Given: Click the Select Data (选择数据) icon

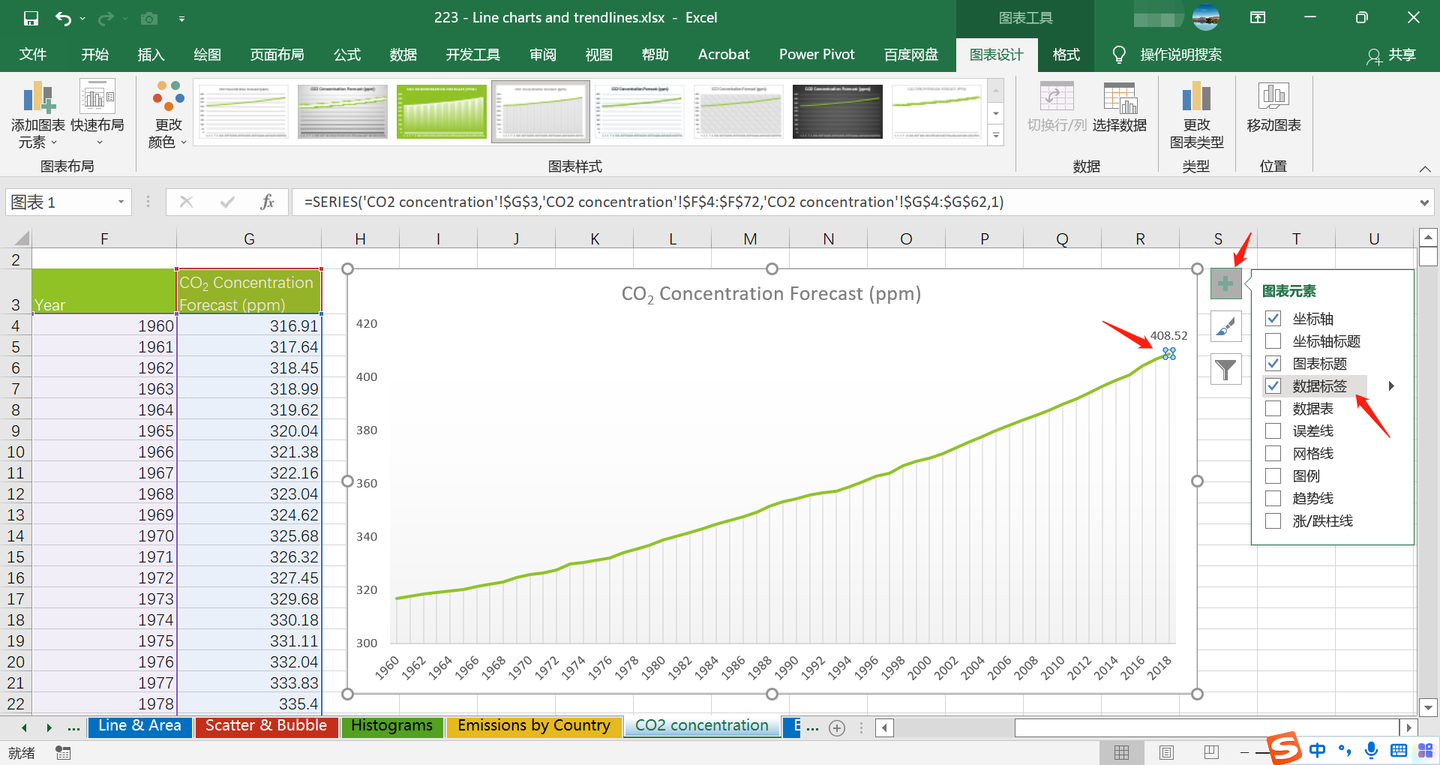Looking at the screenshot, I should point(1119,100).
